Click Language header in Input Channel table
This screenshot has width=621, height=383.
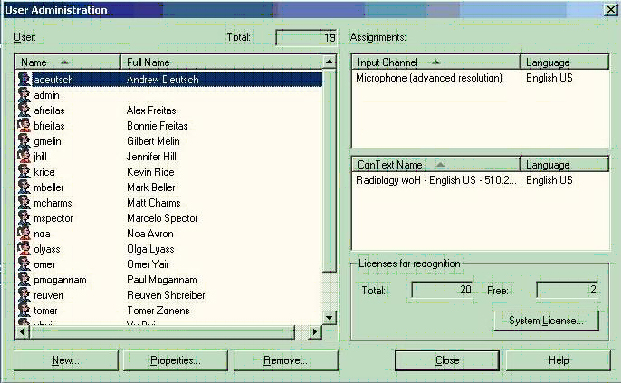(x=564, y=62)
